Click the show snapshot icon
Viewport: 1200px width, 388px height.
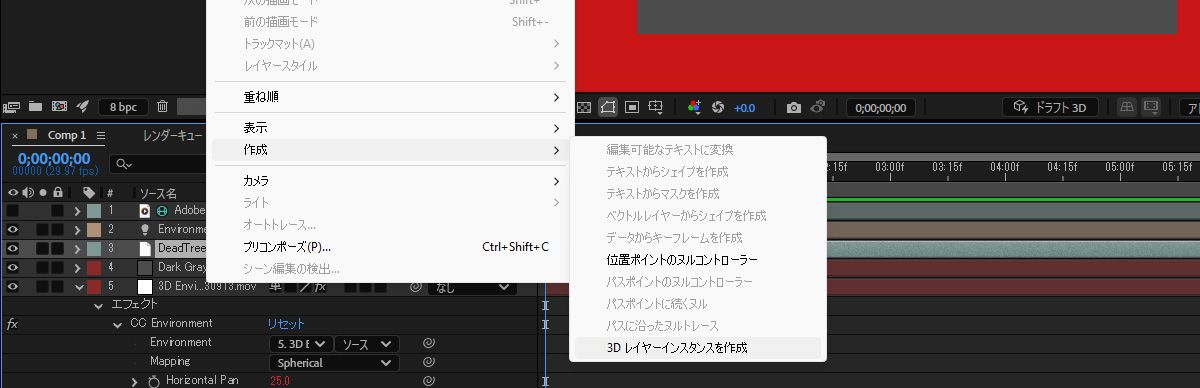point(817,107)
